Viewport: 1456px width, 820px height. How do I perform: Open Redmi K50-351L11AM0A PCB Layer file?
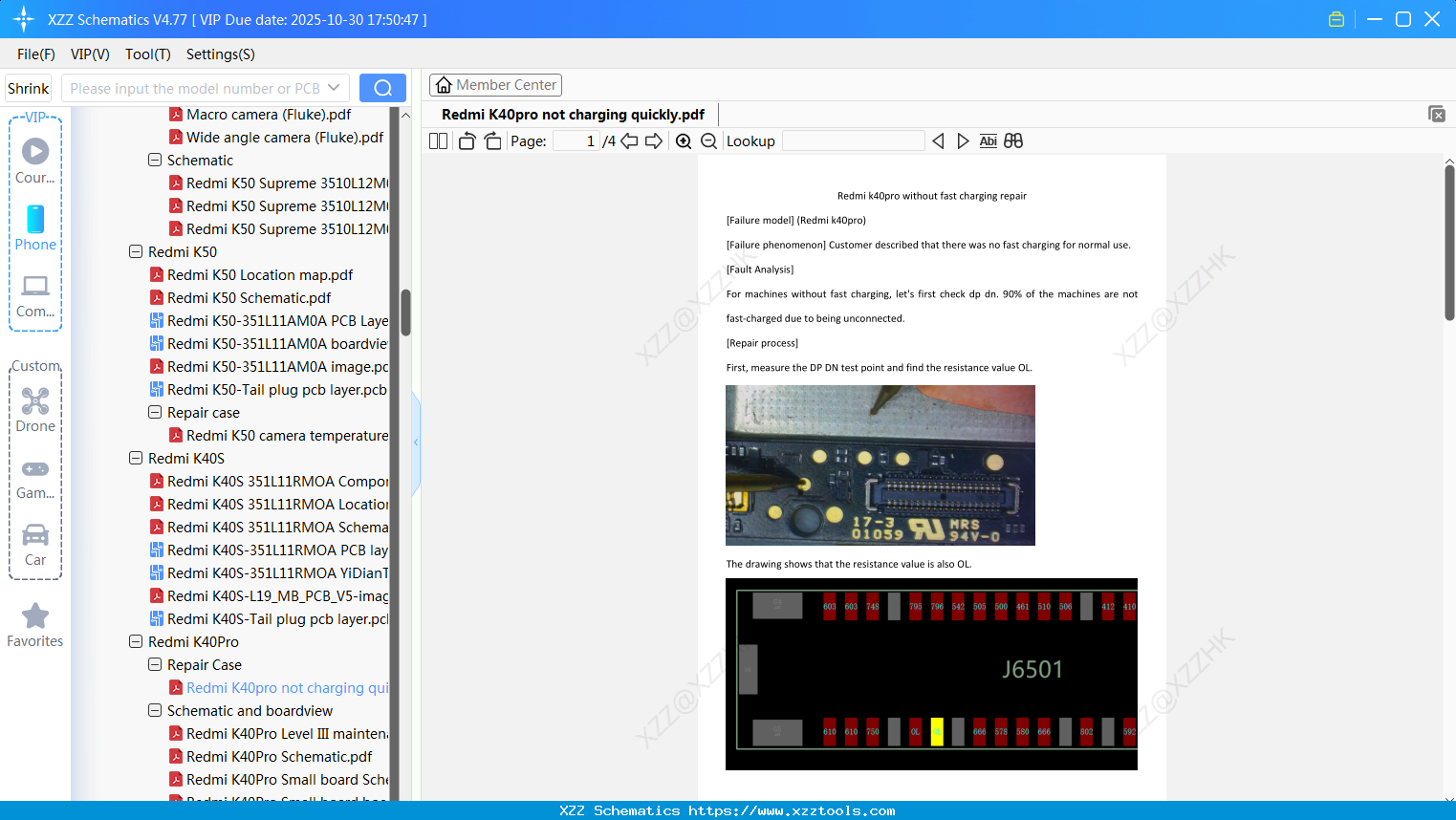point(269,321)
